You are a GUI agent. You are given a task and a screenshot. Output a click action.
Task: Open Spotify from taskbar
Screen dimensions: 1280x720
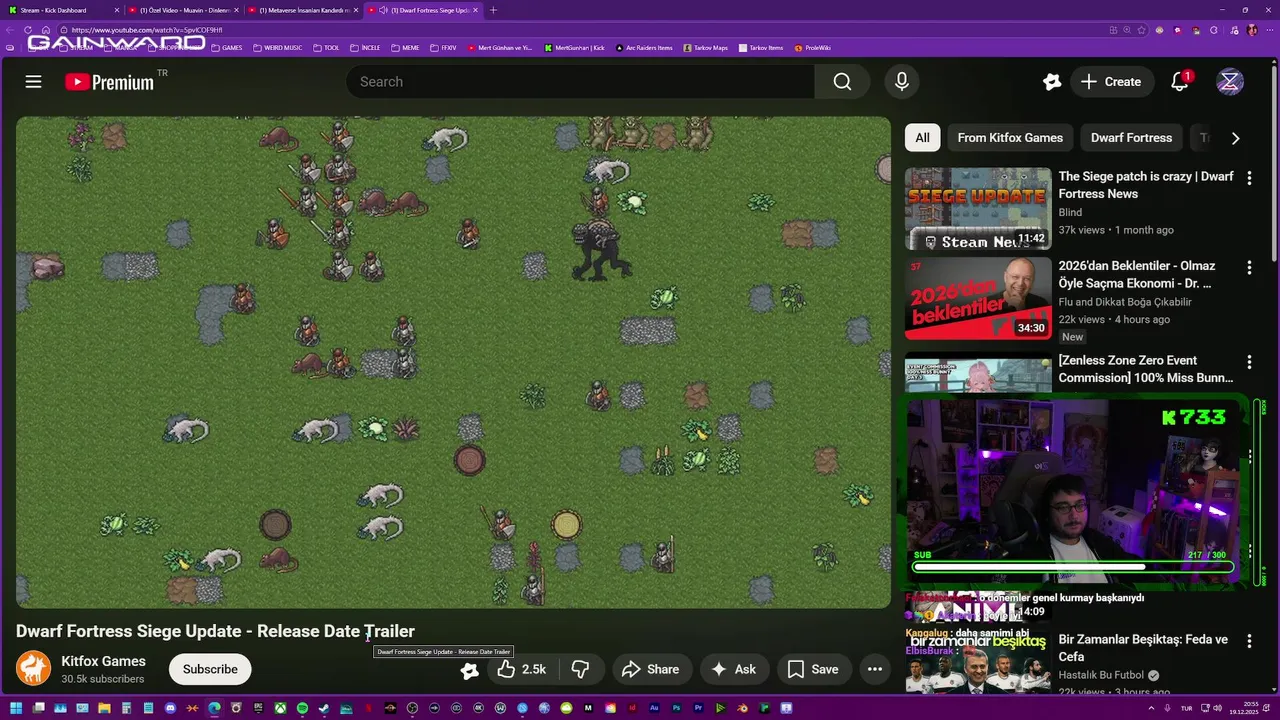(302, 708)
